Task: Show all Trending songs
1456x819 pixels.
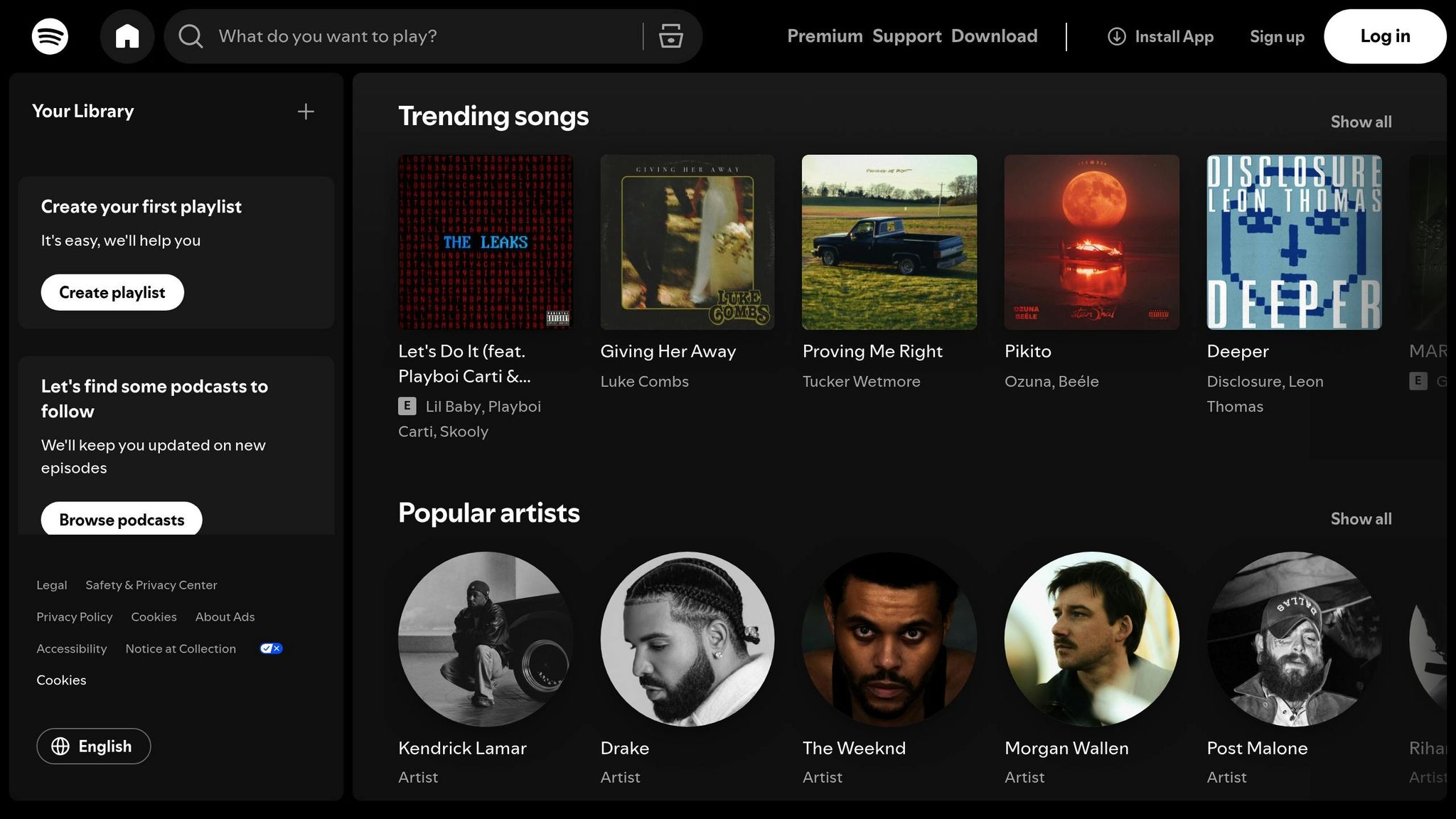Action: coord(1360,122)
